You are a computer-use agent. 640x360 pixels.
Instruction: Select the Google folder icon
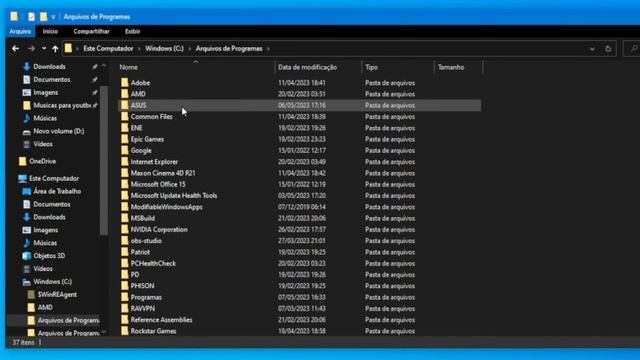[124, 151]
